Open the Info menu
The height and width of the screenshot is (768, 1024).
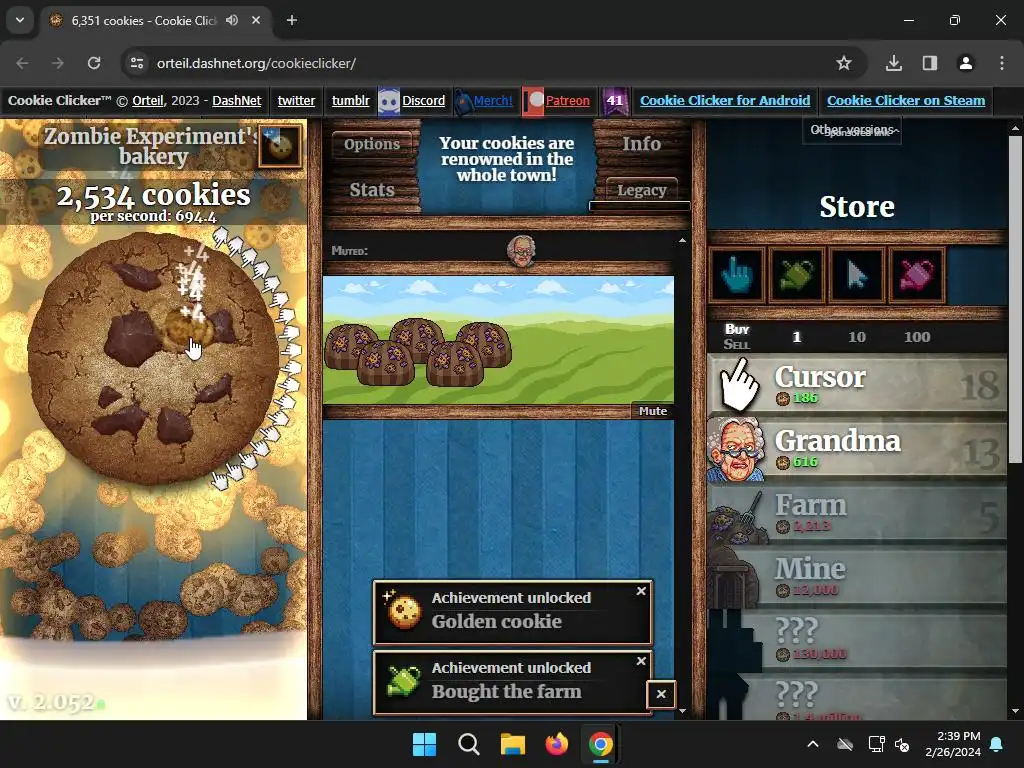click(x=641, y=144)
